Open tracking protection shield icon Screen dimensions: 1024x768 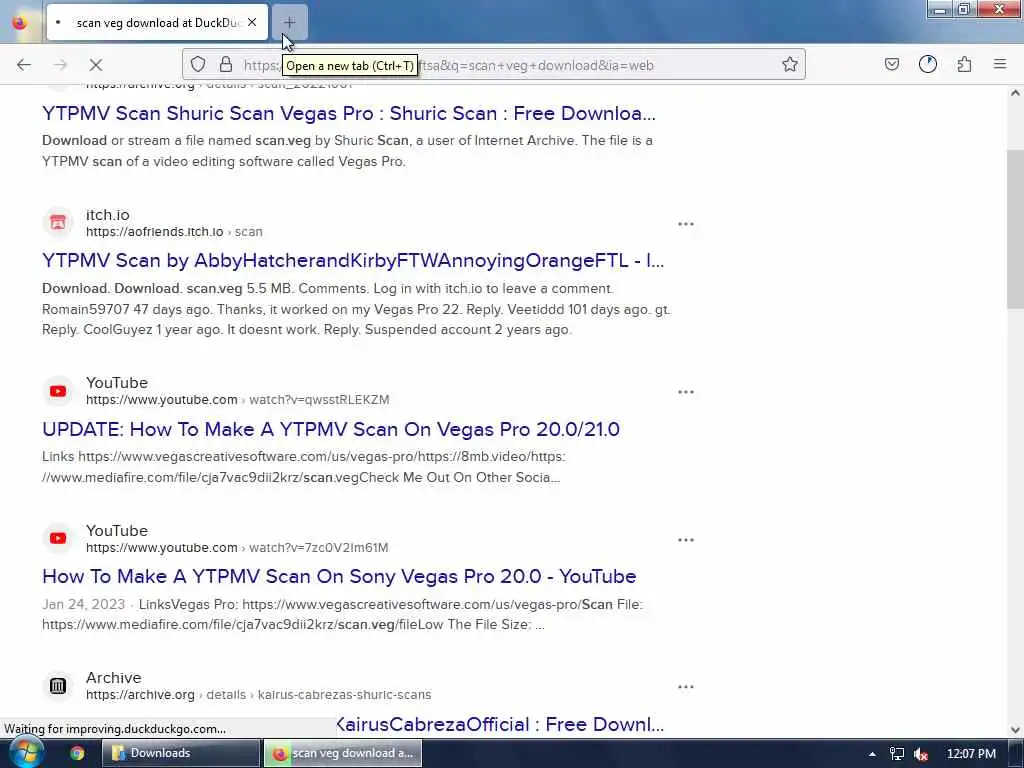pos(198,64)
